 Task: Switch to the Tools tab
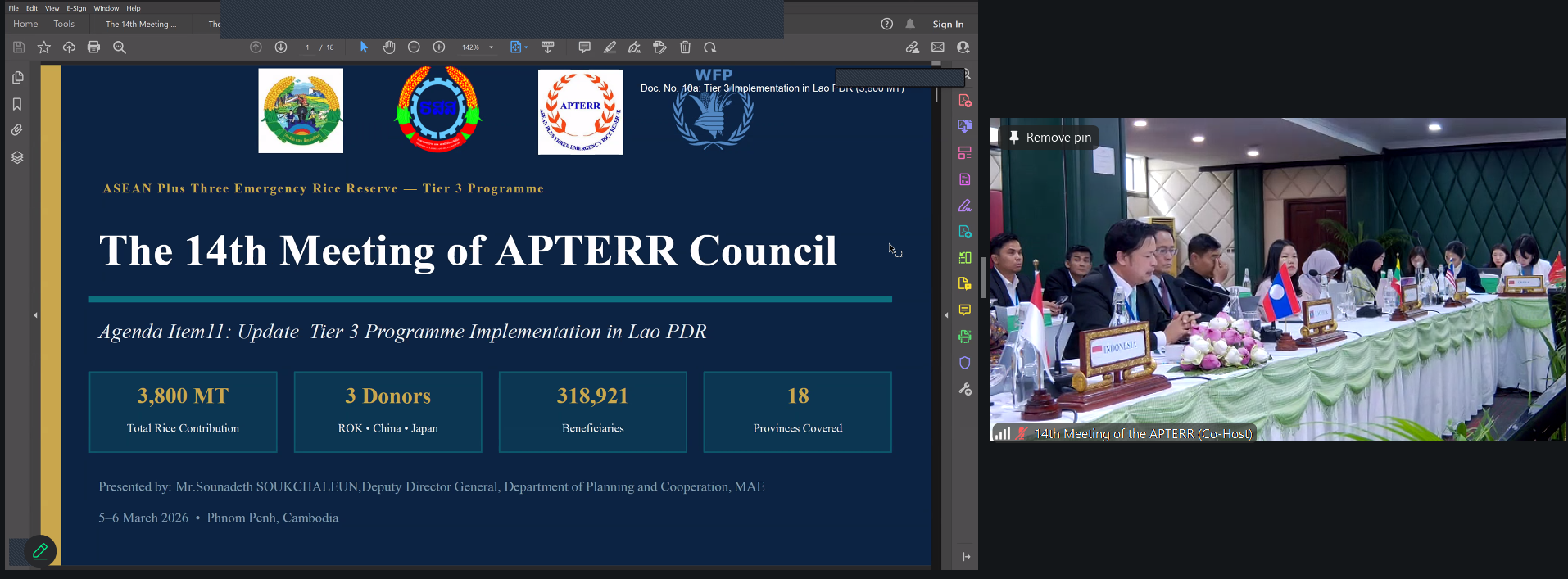tap(64, 25)
